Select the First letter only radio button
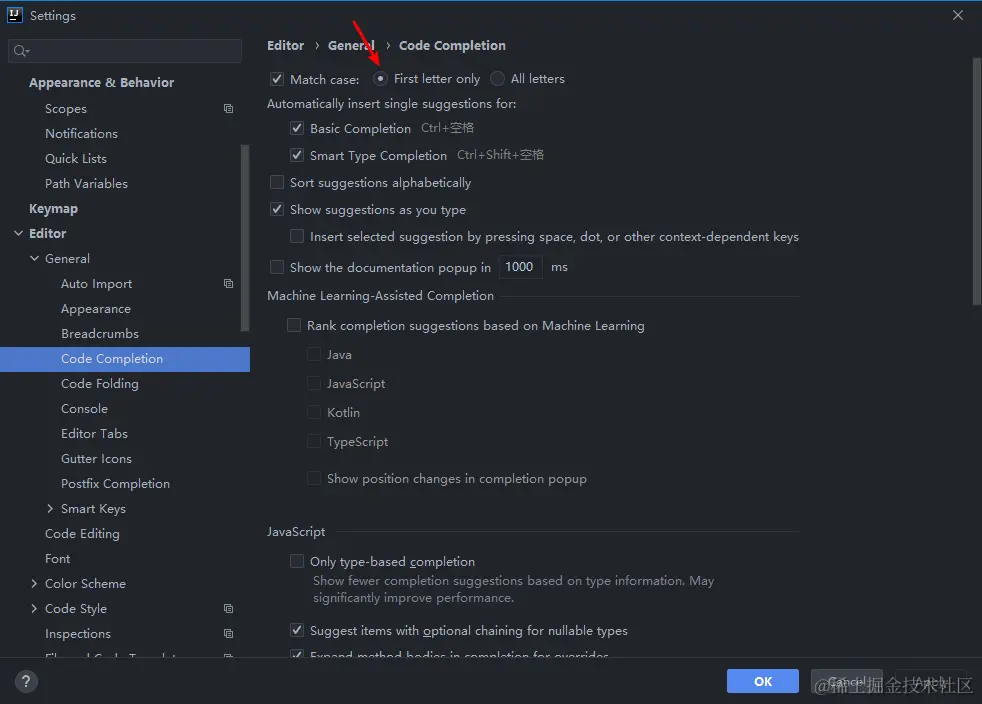This screenshot has height=704, width=982. point(380,78)
